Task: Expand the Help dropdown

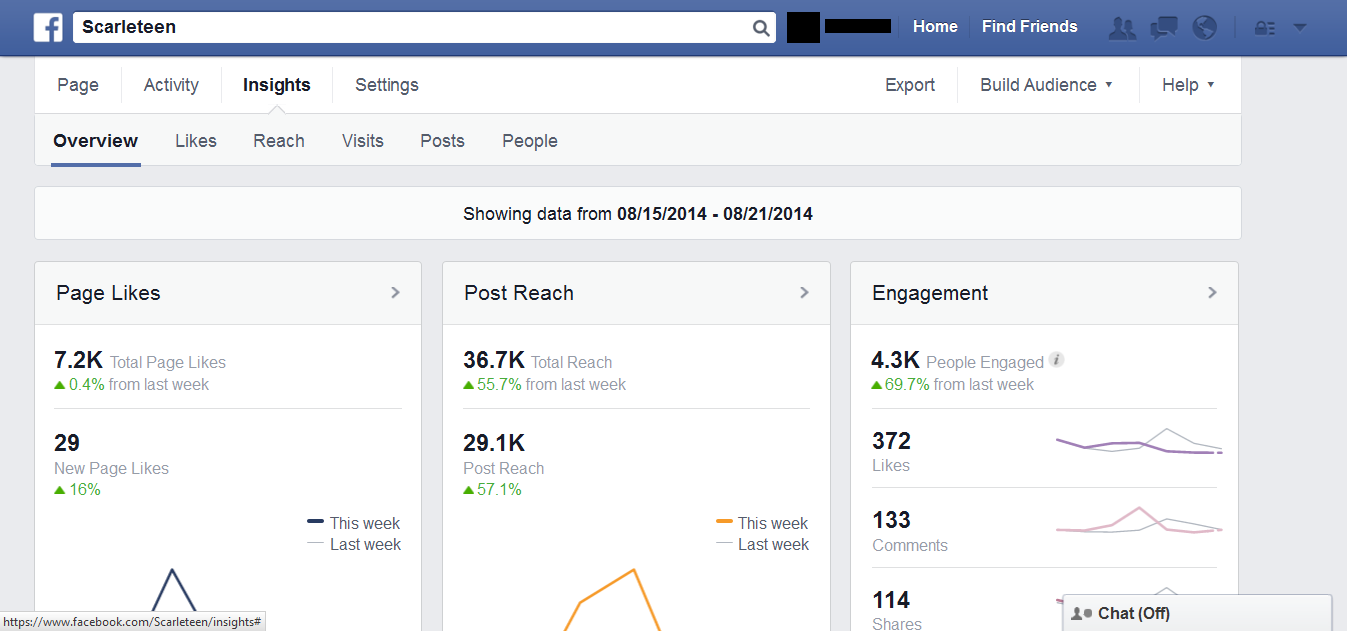Action: coord(1188,85)
